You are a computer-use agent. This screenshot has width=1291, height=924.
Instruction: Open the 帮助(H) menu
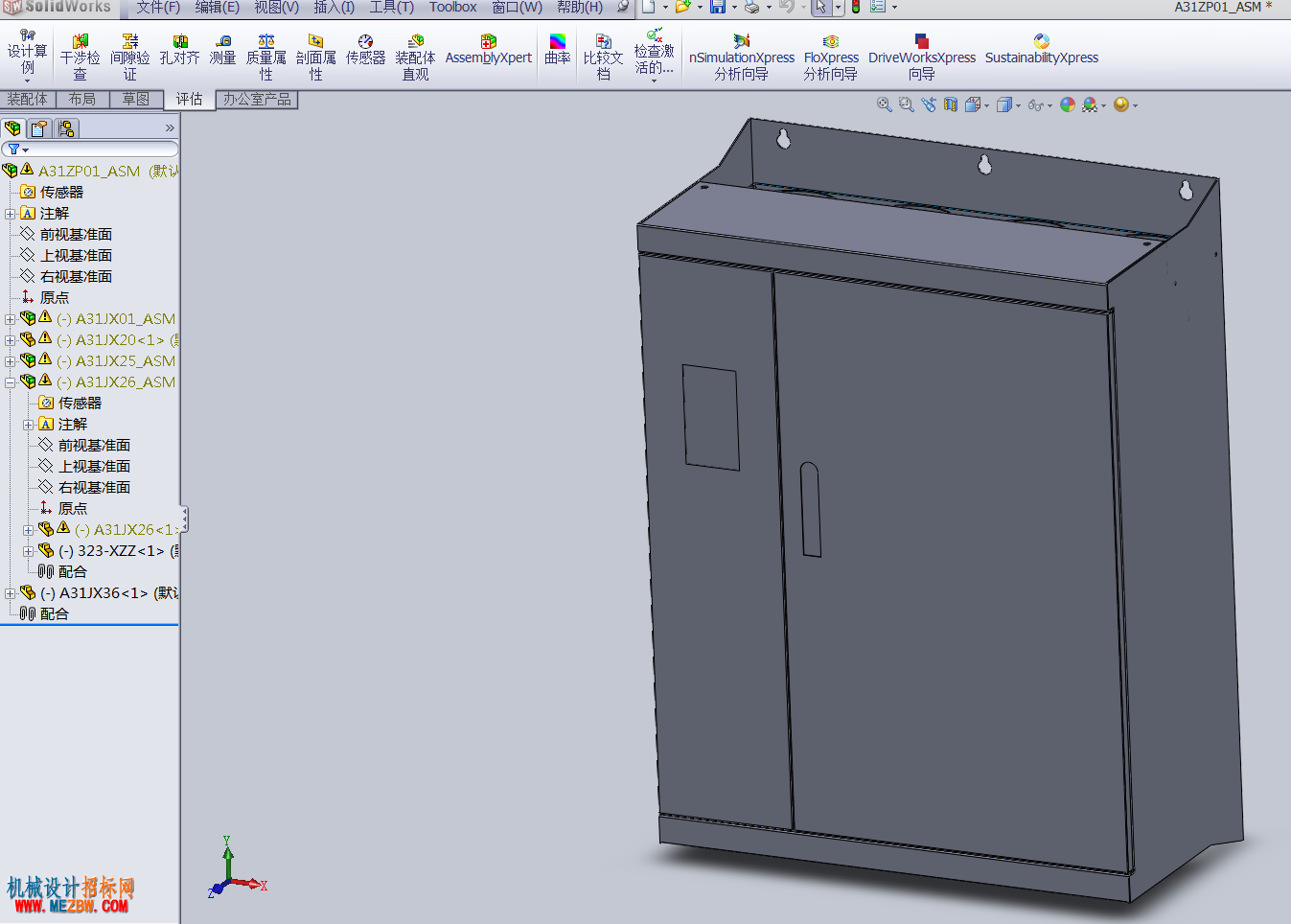pos(581,7)
